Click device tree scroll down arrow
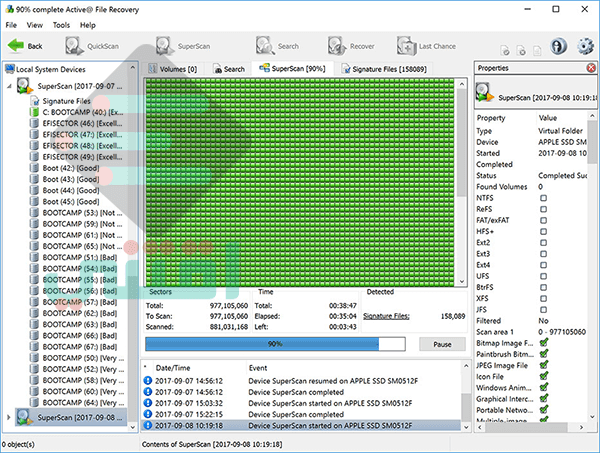Screen dimensions: 600x453 (x=132, y=427)
